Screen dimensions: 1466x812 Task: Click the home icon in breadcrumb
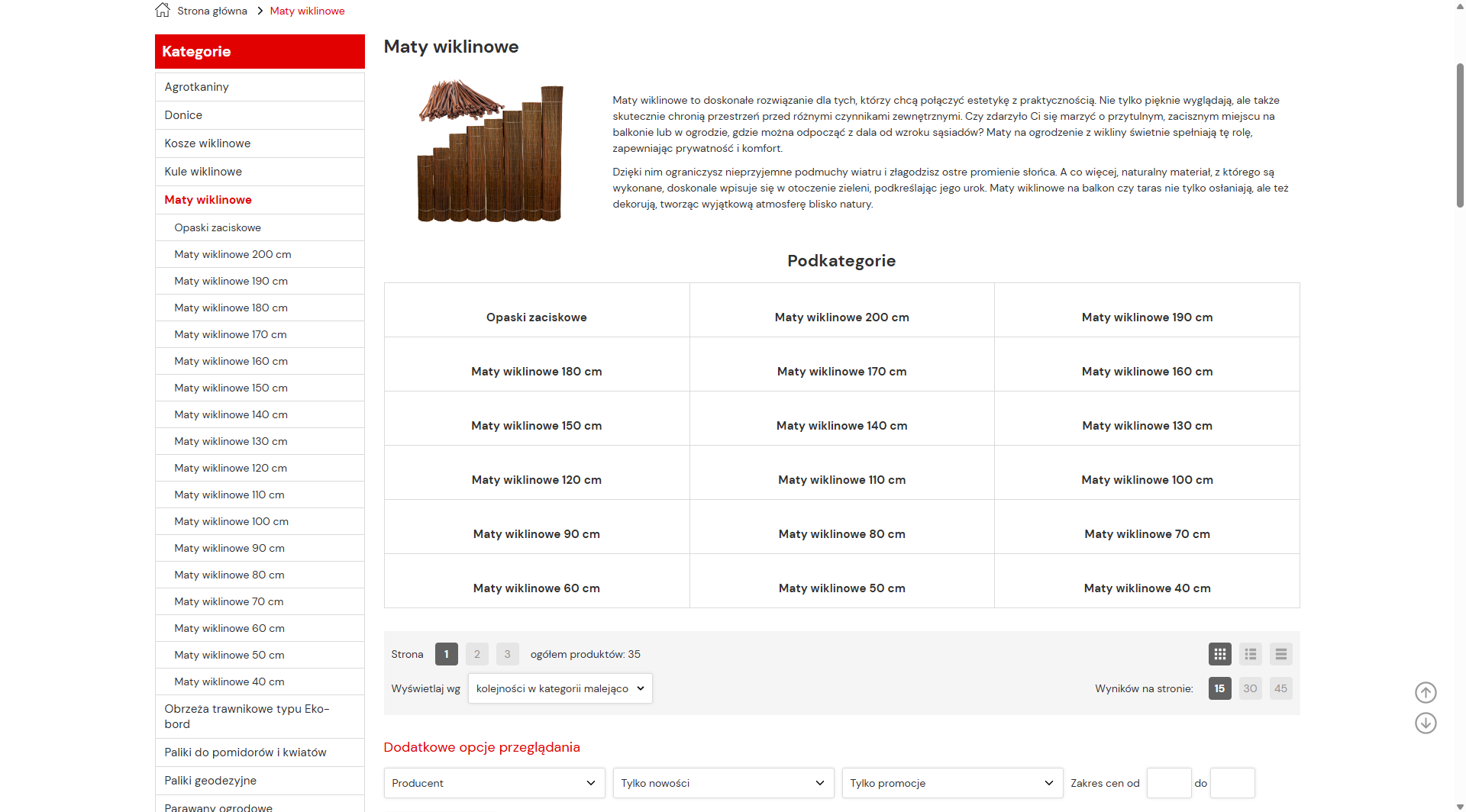click(x=163, y=11)
